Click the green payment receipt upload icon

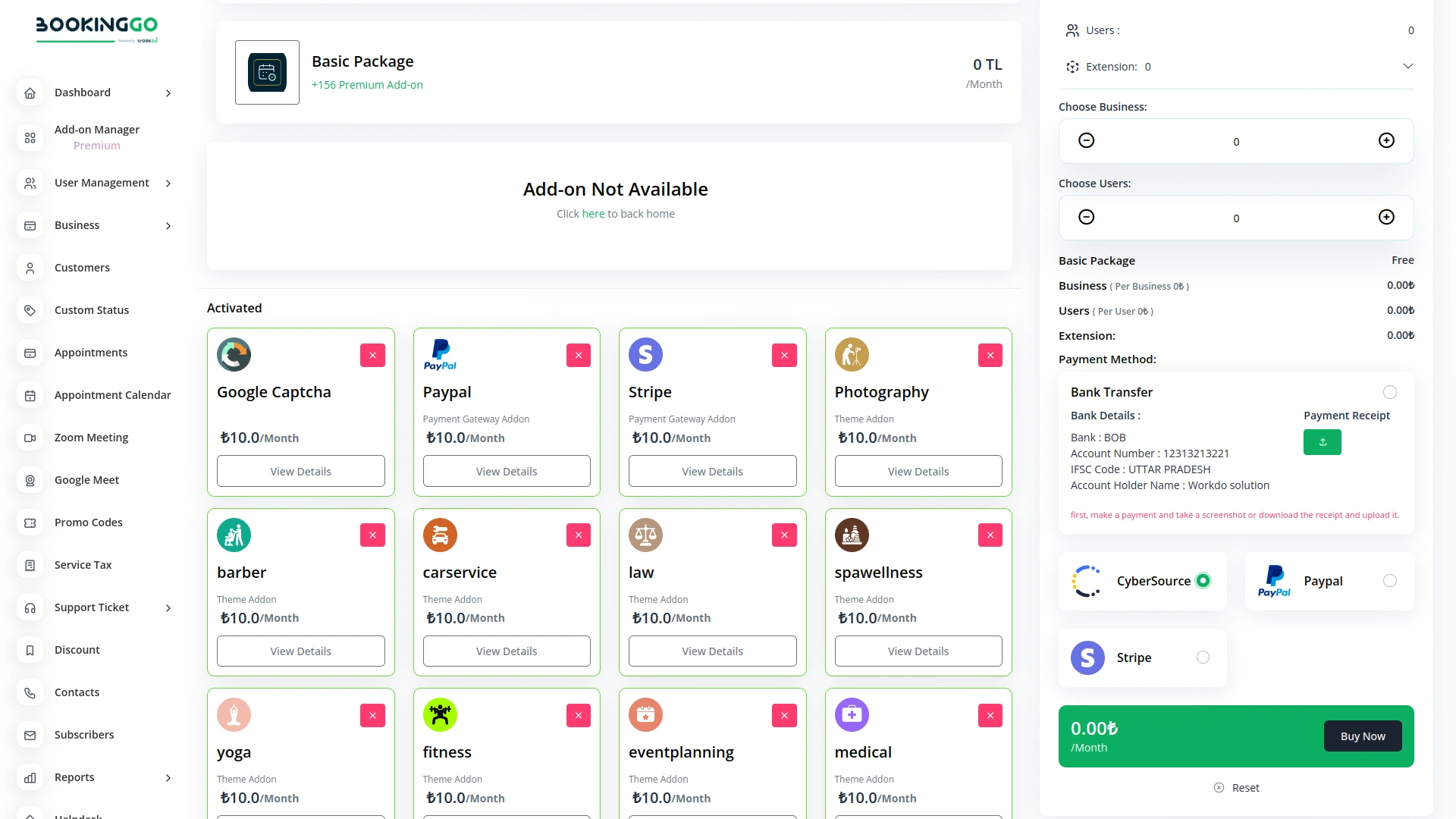(x=1322, y=442)
